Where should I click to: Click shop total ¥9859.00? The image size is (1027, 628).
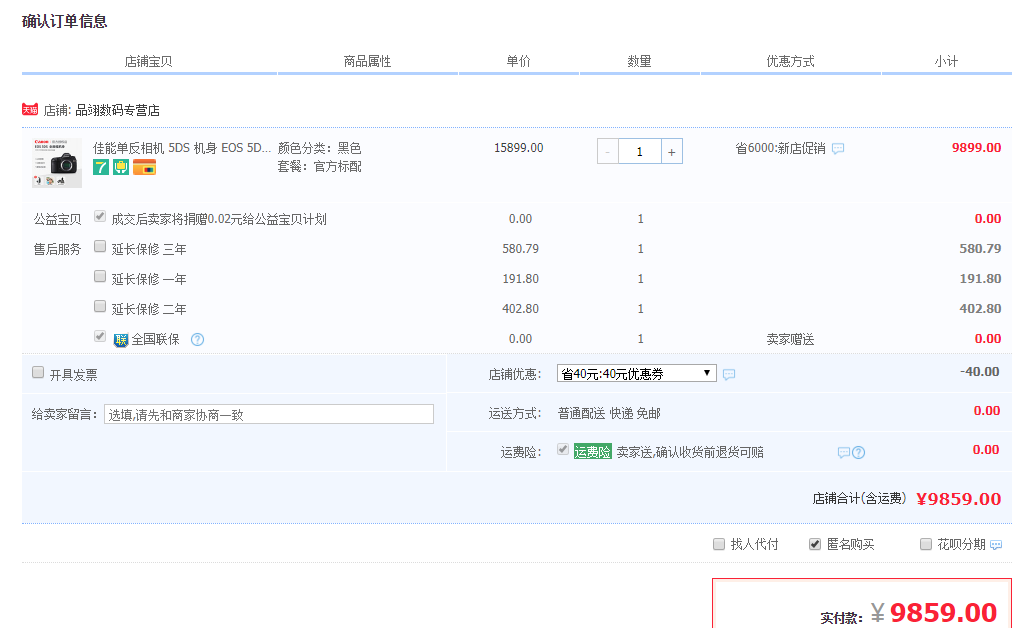[958, 499]
